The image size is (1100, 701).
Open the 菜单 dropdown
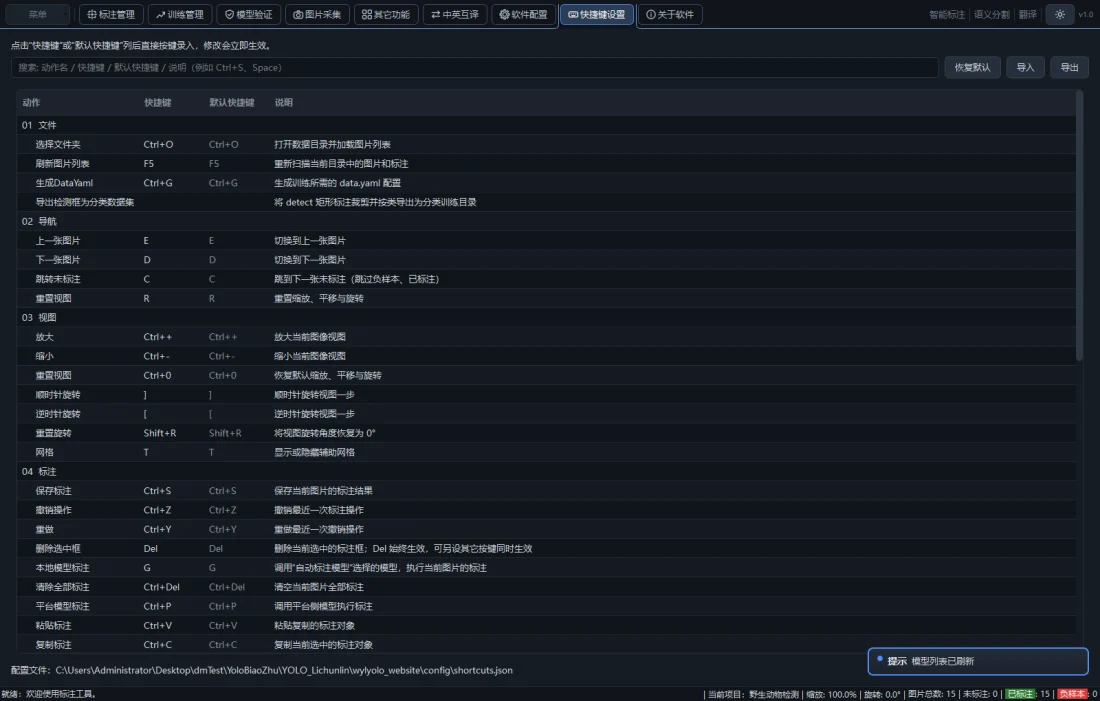pos(38,14)
